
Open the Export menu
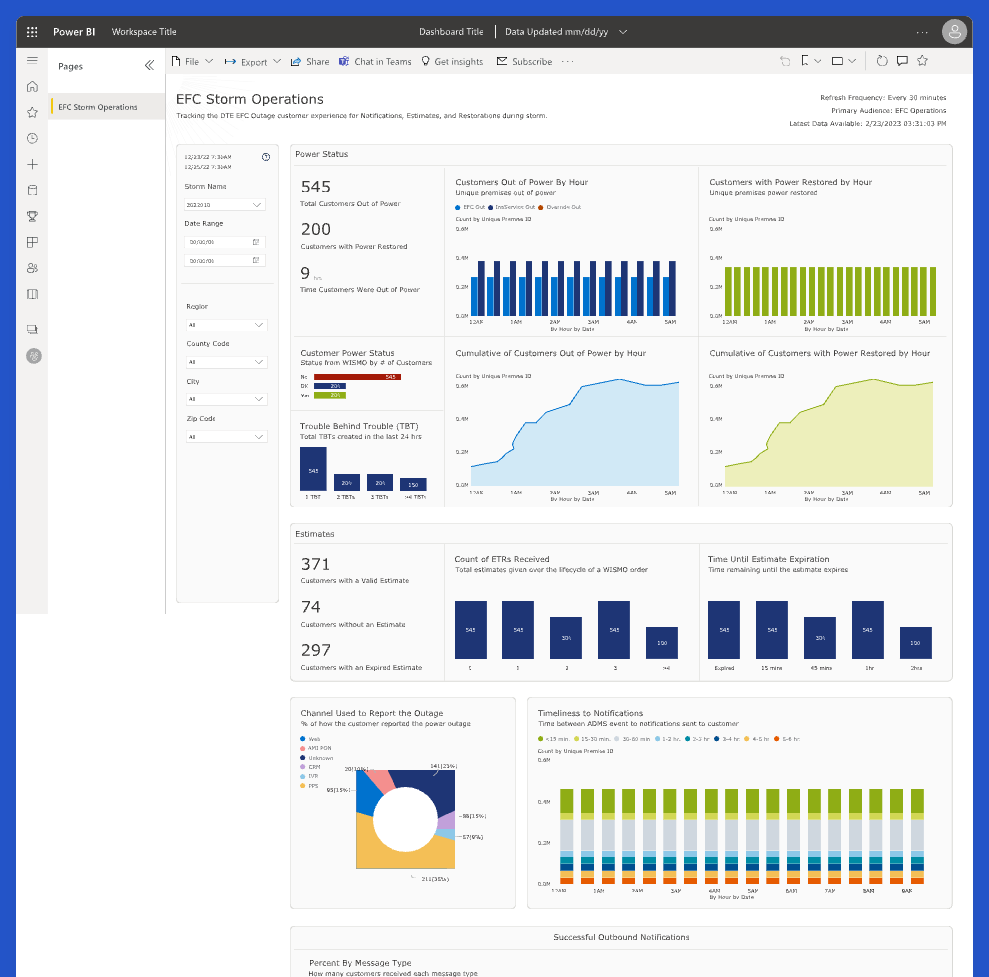[x=252, y=62]
